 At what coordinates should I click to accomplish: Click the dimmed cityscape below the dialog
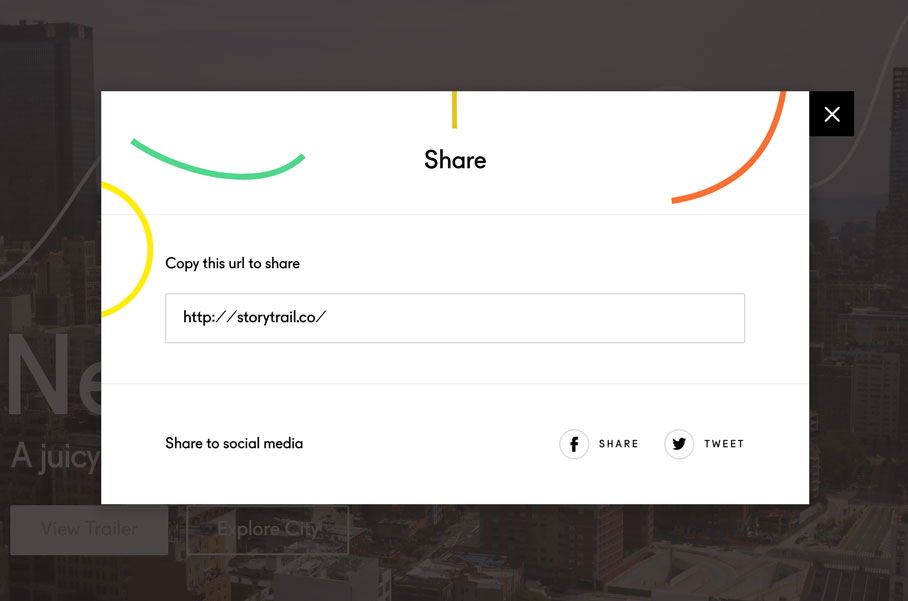(600, 555)
